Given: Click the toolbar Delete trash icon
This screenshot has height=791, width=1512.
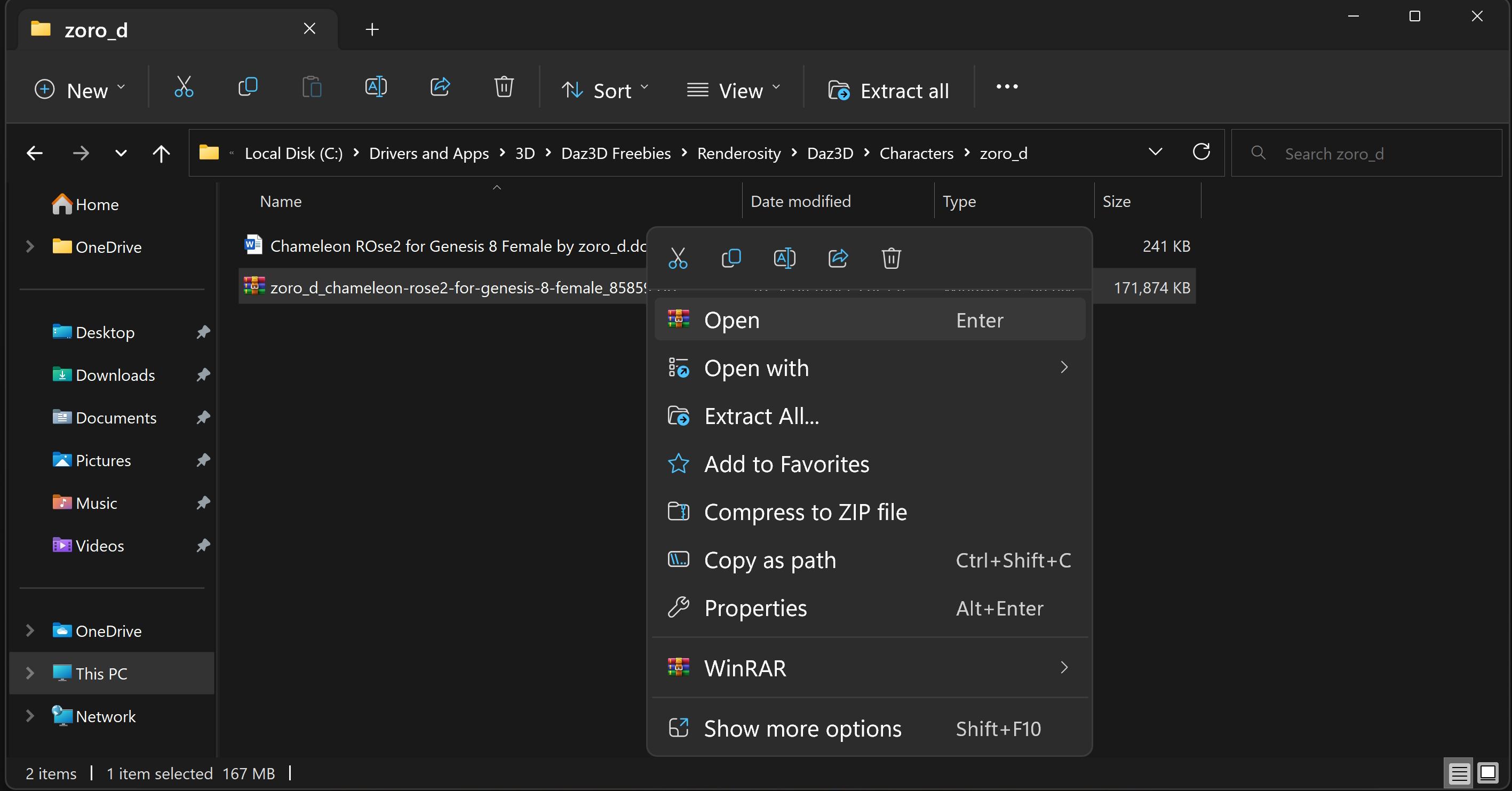Looking at the screenshot, I should click(x=504, y=88).
